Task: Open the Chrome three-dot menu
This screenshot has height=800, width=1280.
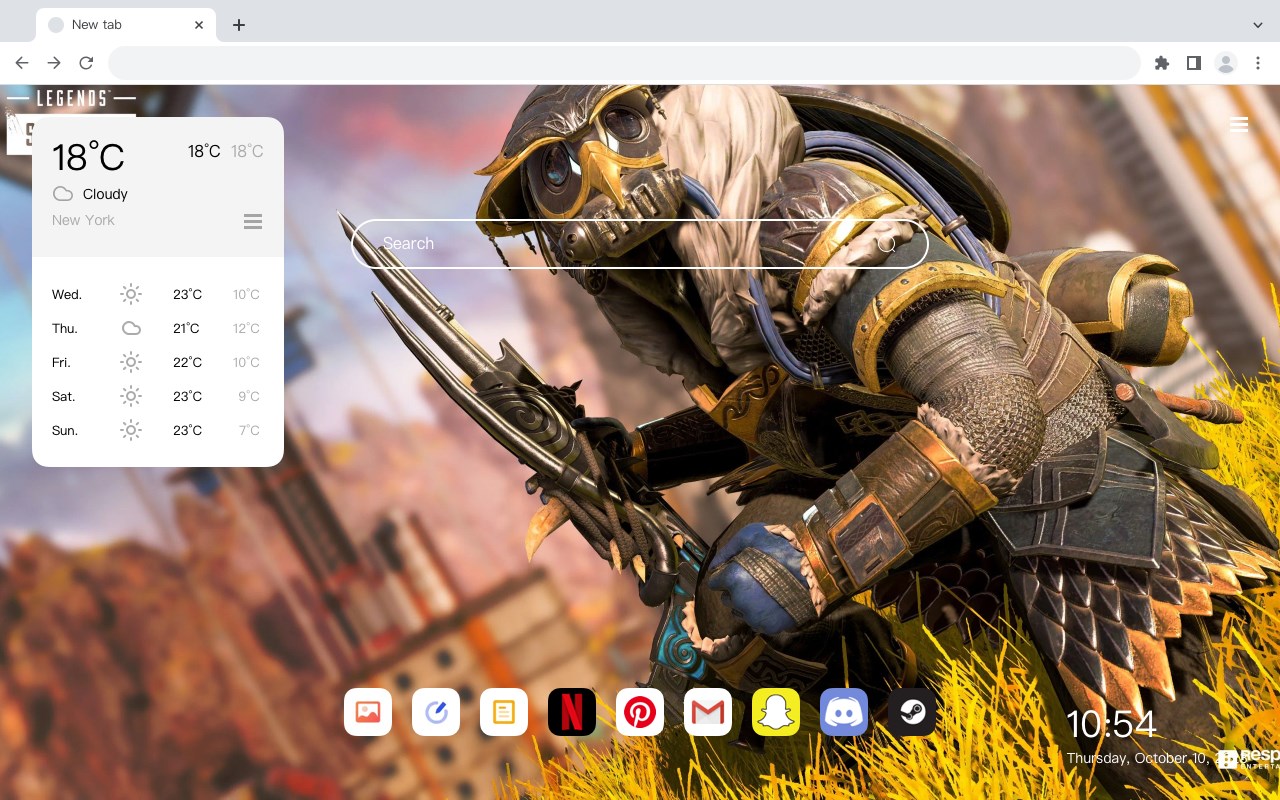Action: click(x=1257, y=63)
